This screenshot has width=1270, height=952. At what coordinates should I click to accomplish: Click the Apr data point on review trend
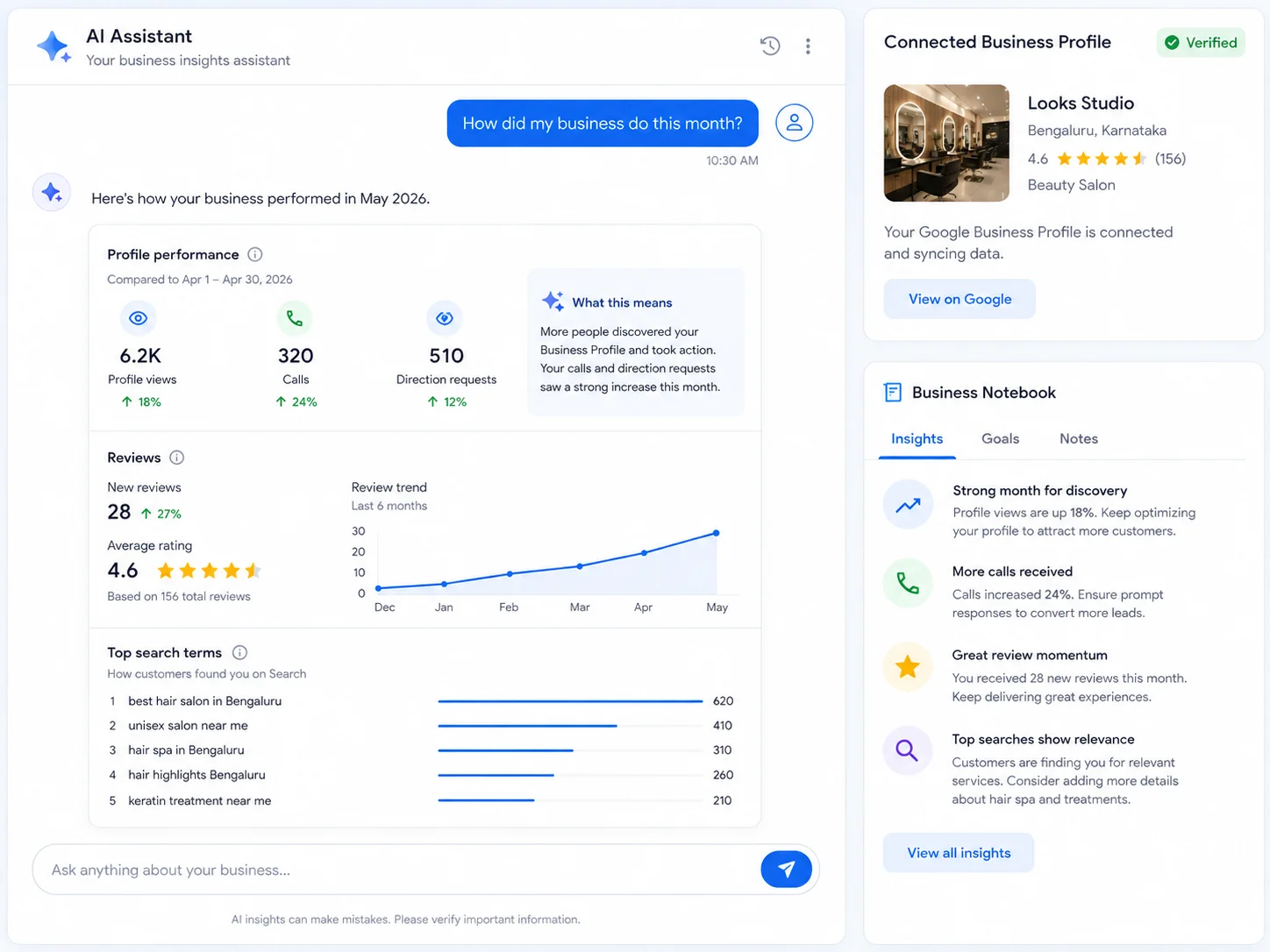tap(644, 552)
